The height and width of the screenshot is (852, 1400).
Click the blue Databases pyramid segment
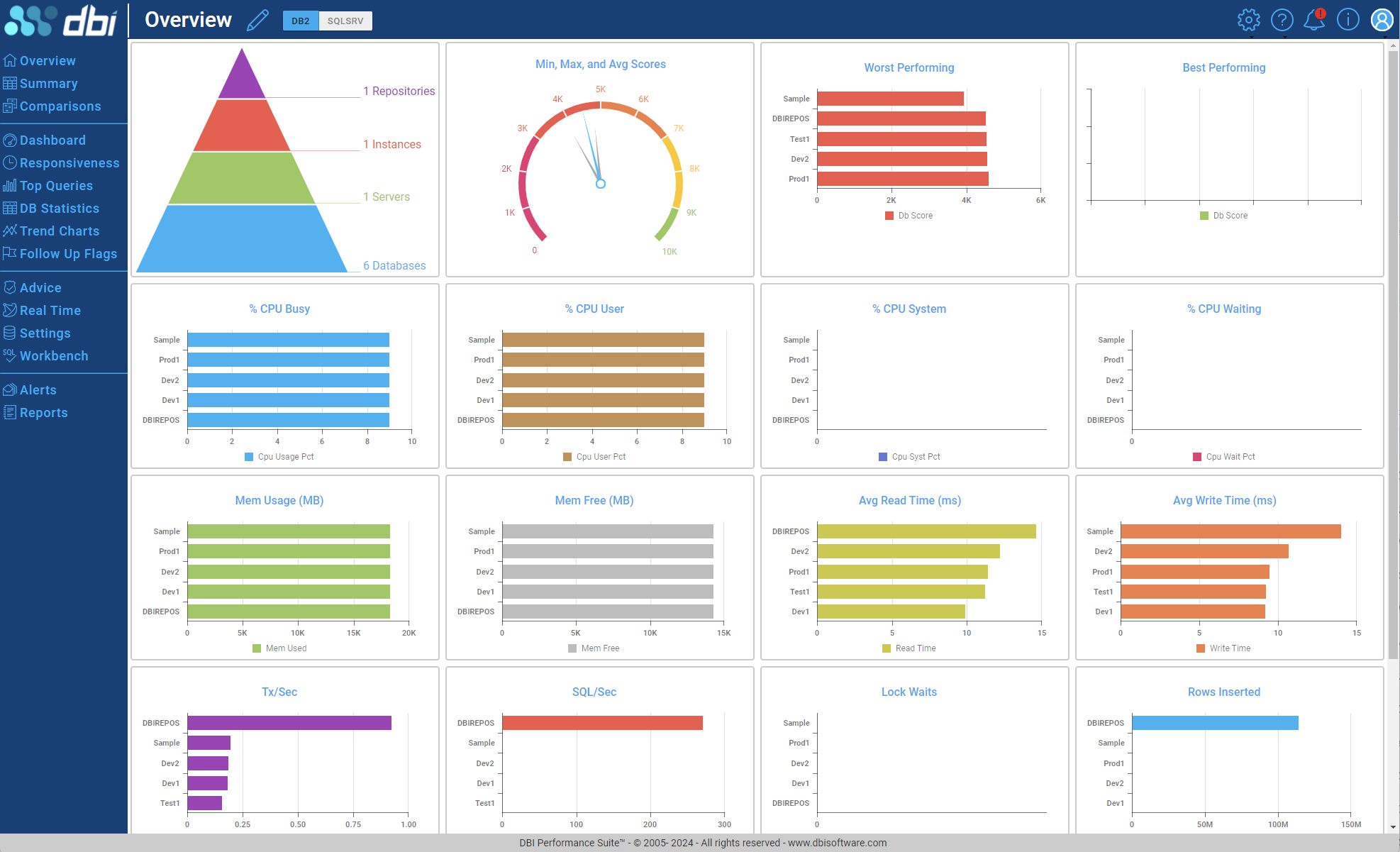tap(242, 238)
